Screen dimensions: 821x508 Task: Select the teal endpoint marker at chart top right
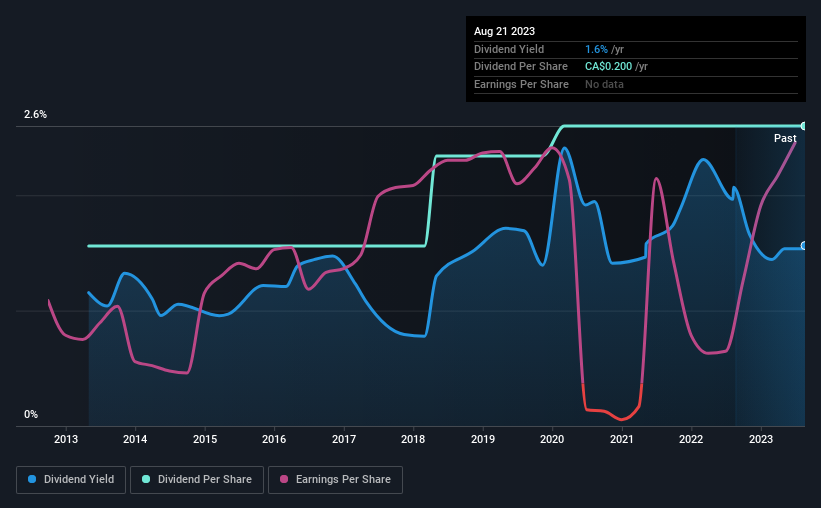pos(804,126)
